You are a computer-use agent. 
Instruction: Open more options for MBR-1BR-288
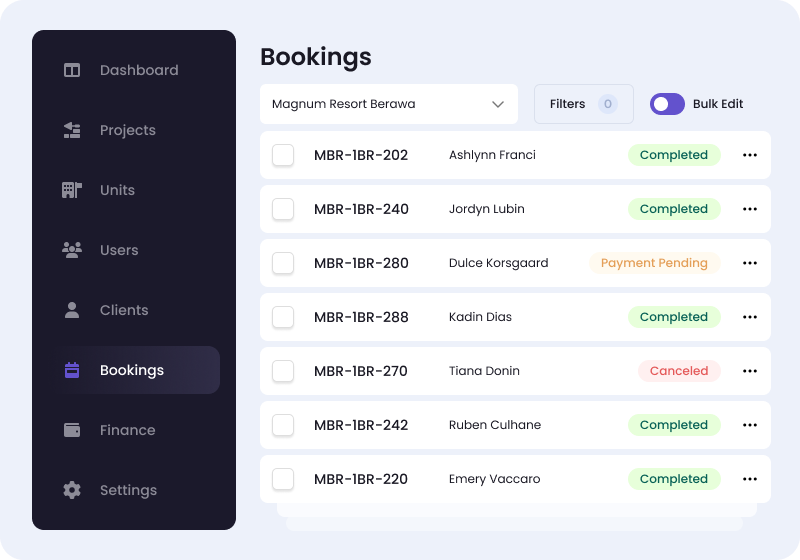[x=749, y=317]
